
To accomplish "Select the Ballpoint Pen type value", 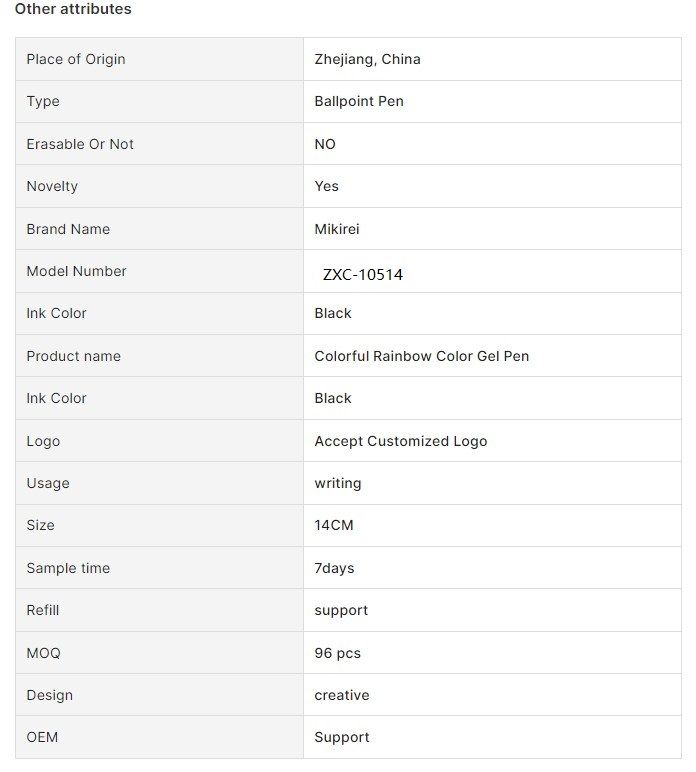I will pos(359,101).
